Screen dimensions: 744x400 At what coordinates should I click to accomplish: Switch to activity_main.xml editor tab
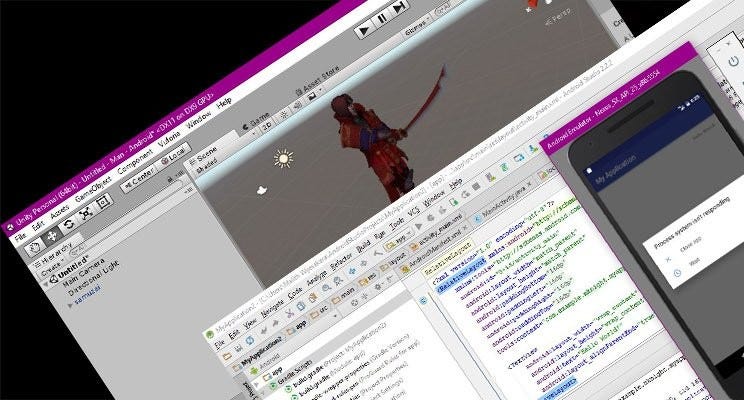(x=439, y=232)
